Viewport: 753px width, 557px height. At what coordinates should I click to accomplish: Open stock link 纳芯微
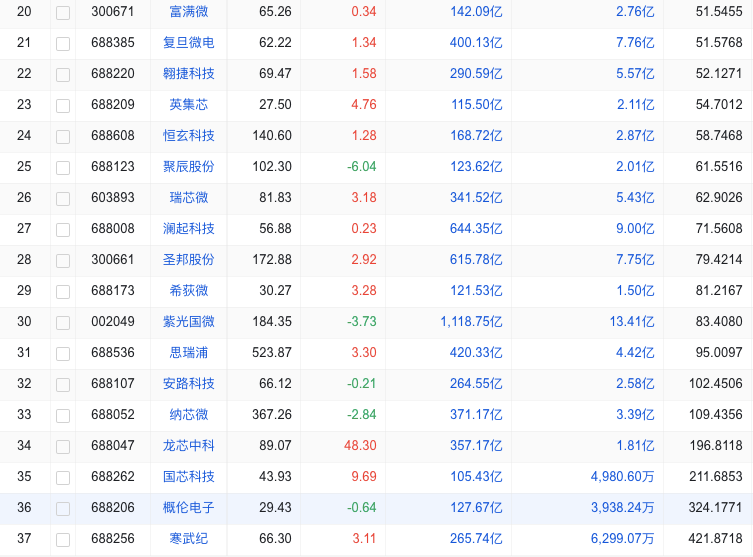(189, 414)
